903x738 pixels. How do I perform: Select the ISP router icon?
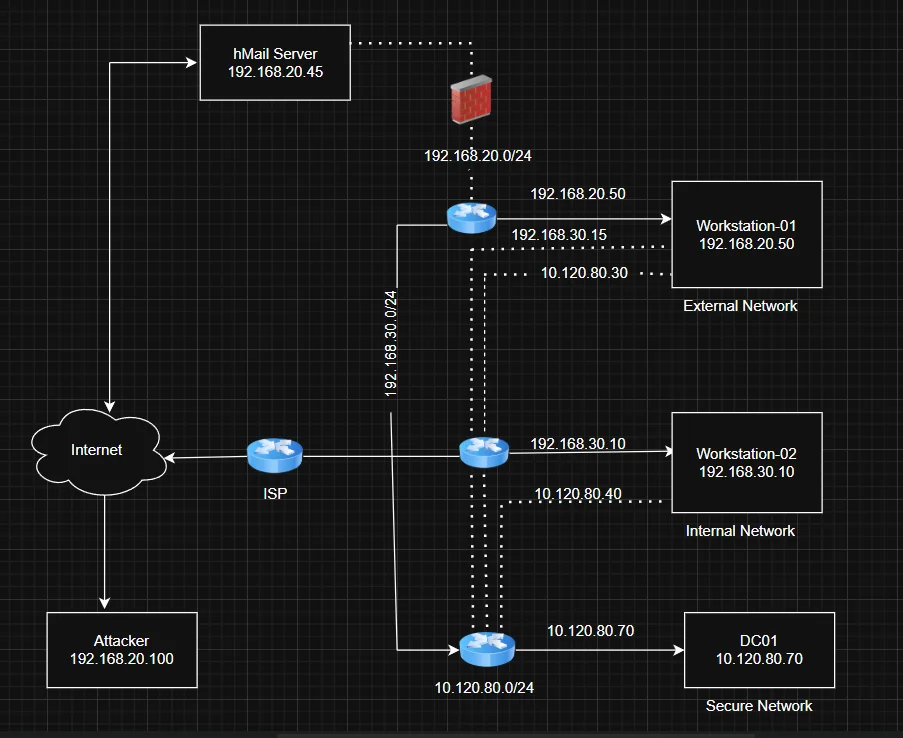pyautogui.click(x=274, y=455)
